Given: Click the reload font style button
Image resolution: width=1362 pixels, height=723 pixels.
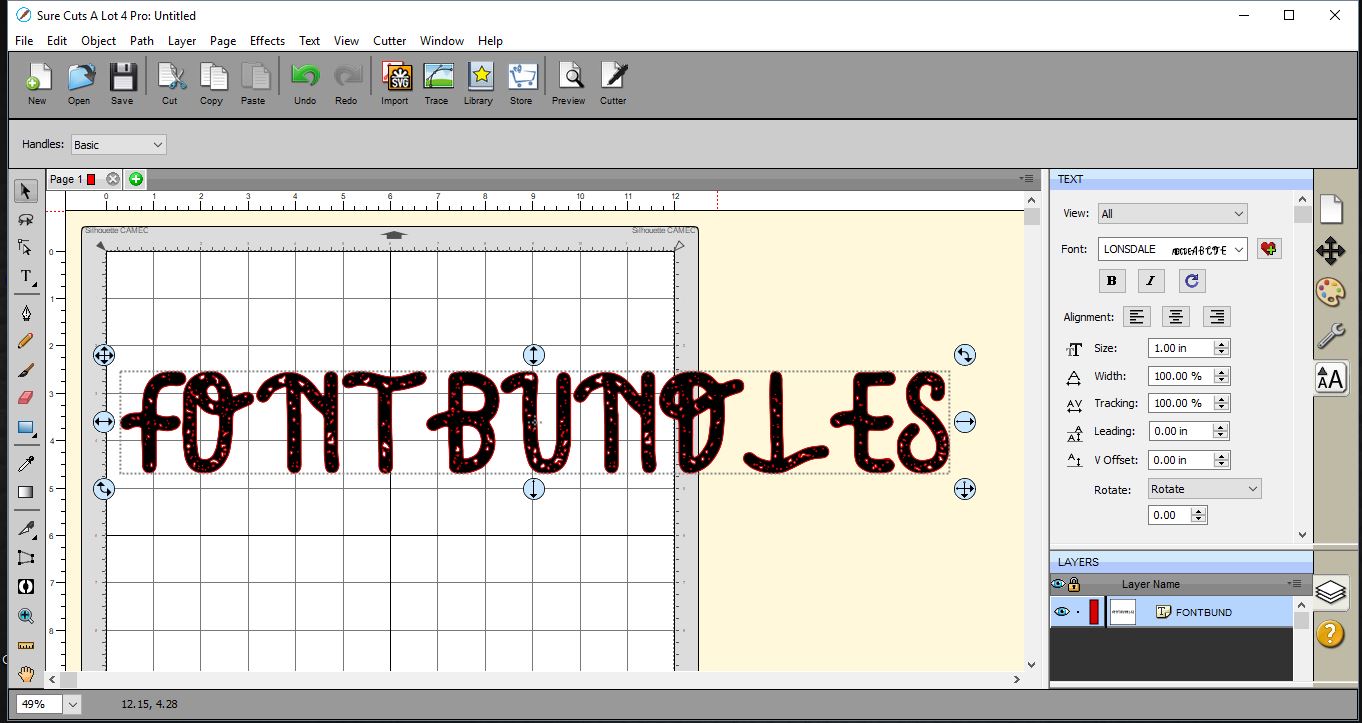Looking at the screenshot, I should pos(1191,281).
